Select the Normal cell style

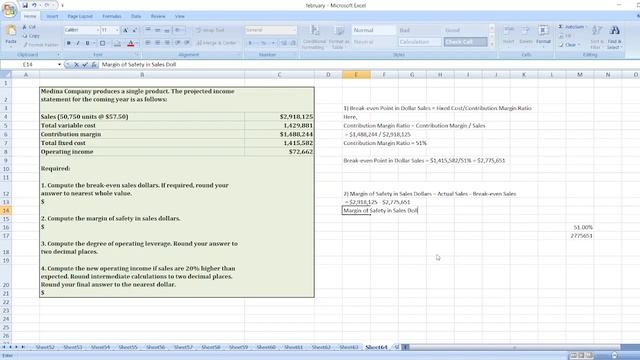374,30
